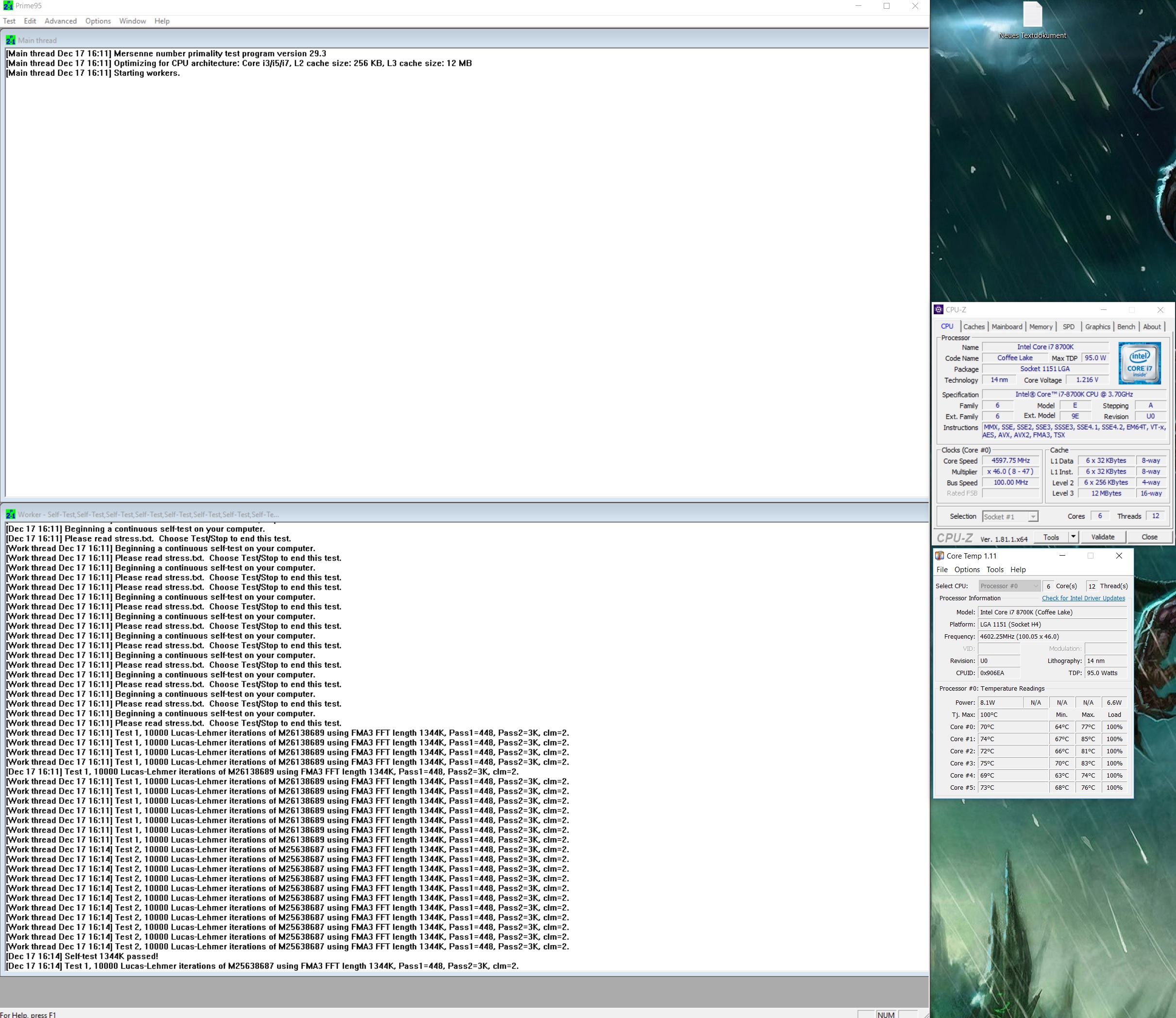Click the Main thread window icon
The width and height of the screenshot is (1176, 1018).
(10, 40)
